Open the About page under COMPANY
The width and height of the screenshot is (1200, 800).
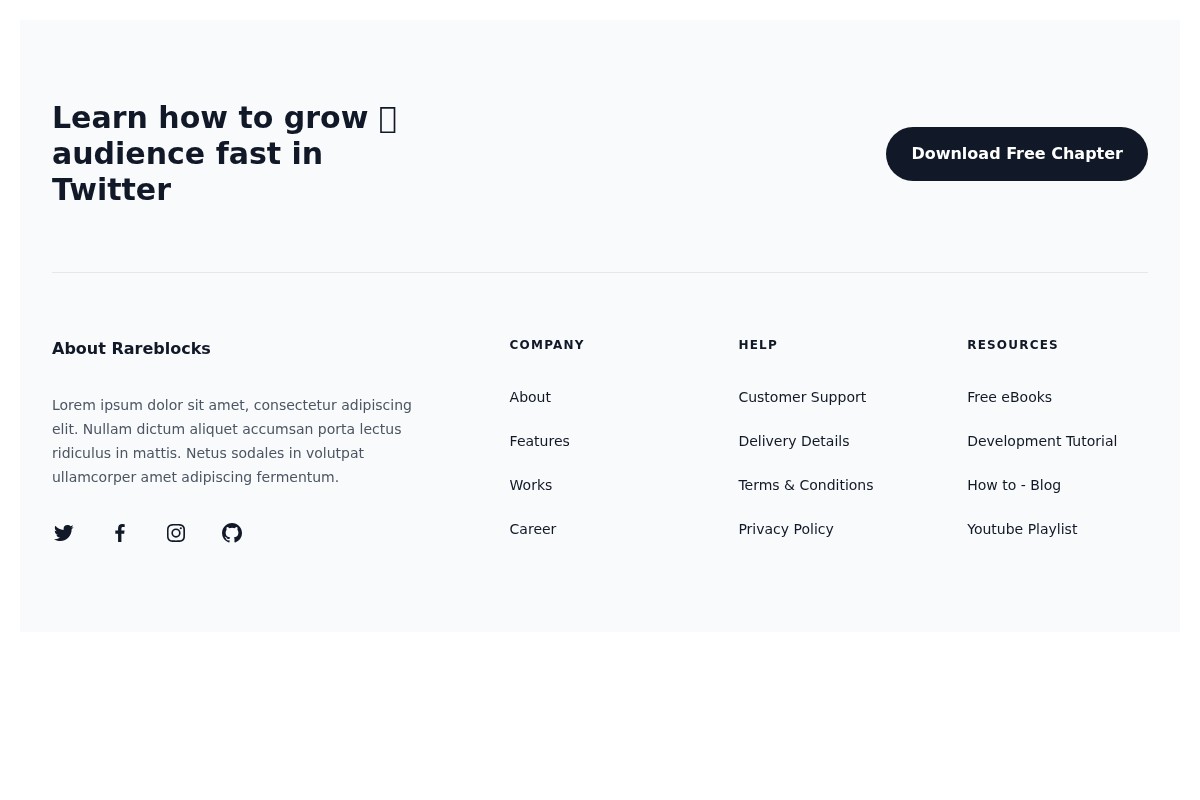tap(530, 397)
